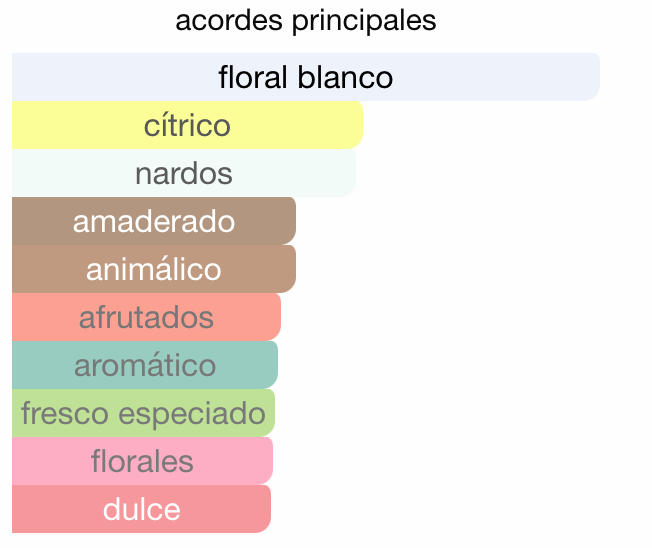Click the 'cítrico' text label

click(187, 125)
